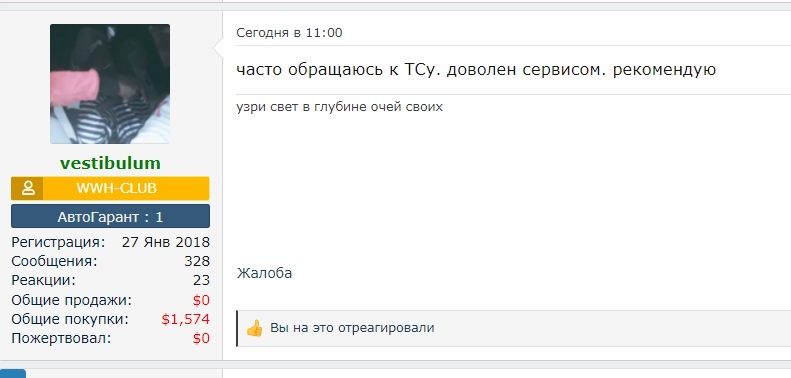
Task: Click the Жалоба report link
Action: point(264,273)
